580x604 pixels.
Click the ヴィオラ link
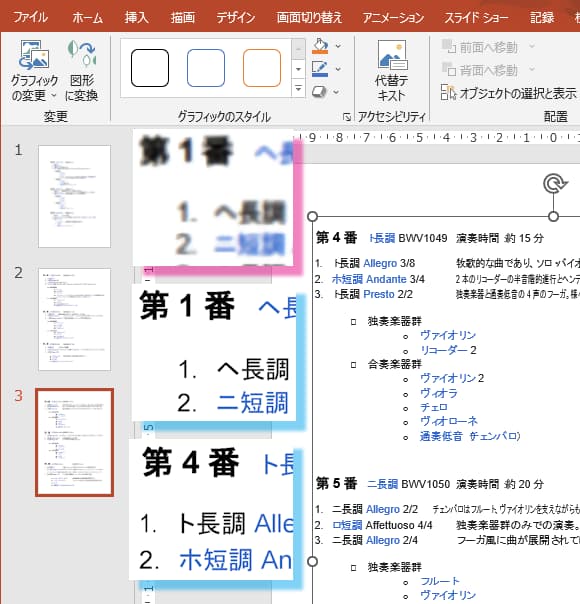[x=439, y=393]
